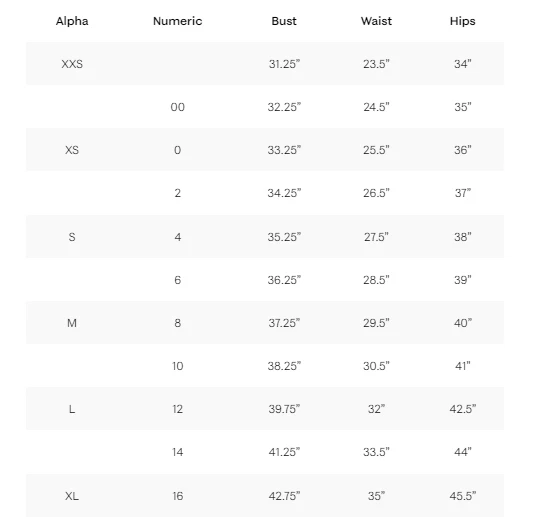Image resolution: width=536 pixels, height=517 pixels.
Task: Select the XS alpha size cell
Action: pos(72,150)
